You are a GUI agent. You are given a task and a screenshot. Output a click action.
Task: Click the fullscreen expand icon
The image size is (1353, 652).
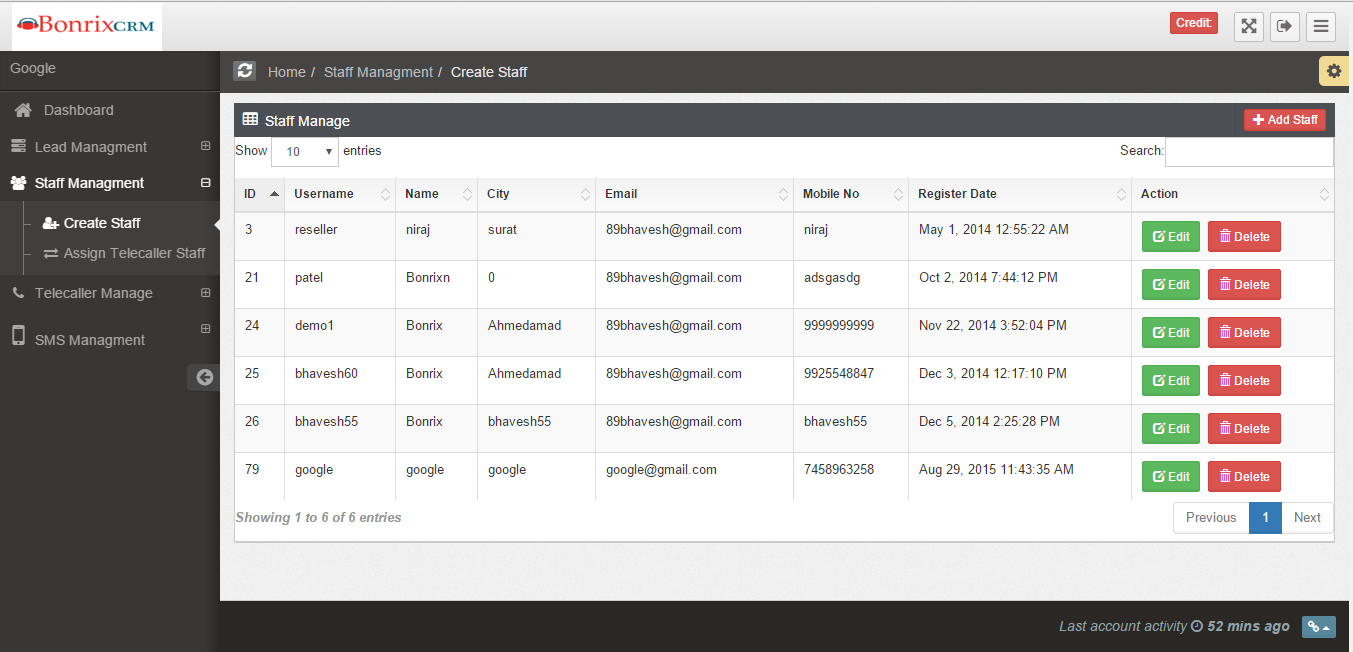point(1249,27)
